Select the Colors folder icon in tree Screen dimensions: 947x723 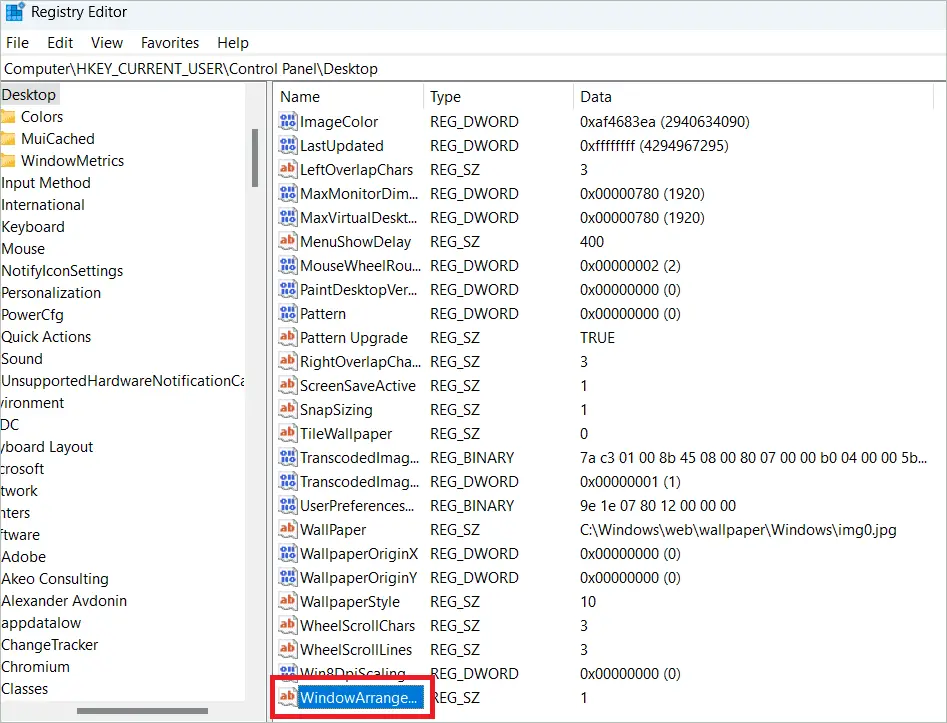8,117
